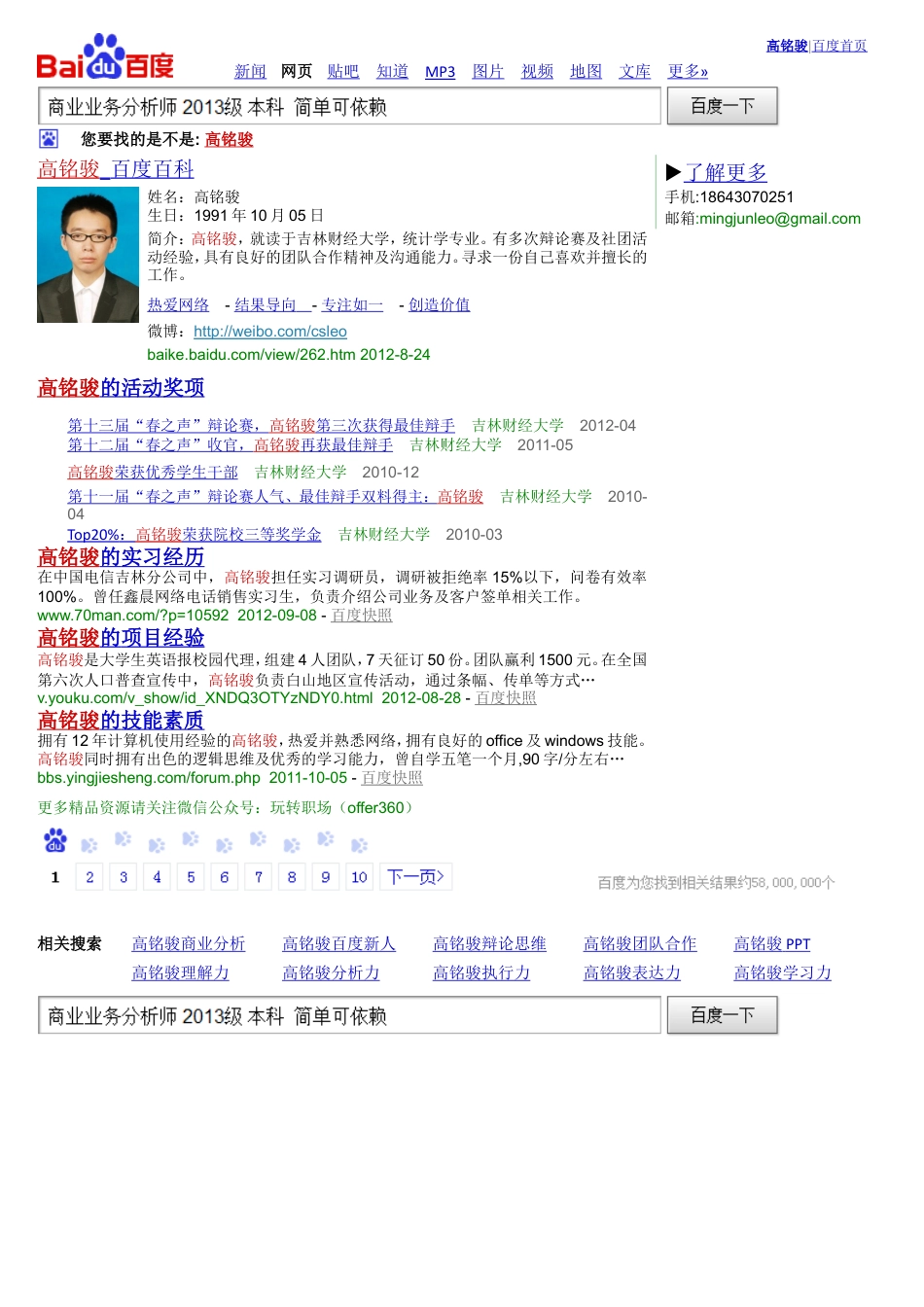Click the 下一页> next page button

[416, 877]
